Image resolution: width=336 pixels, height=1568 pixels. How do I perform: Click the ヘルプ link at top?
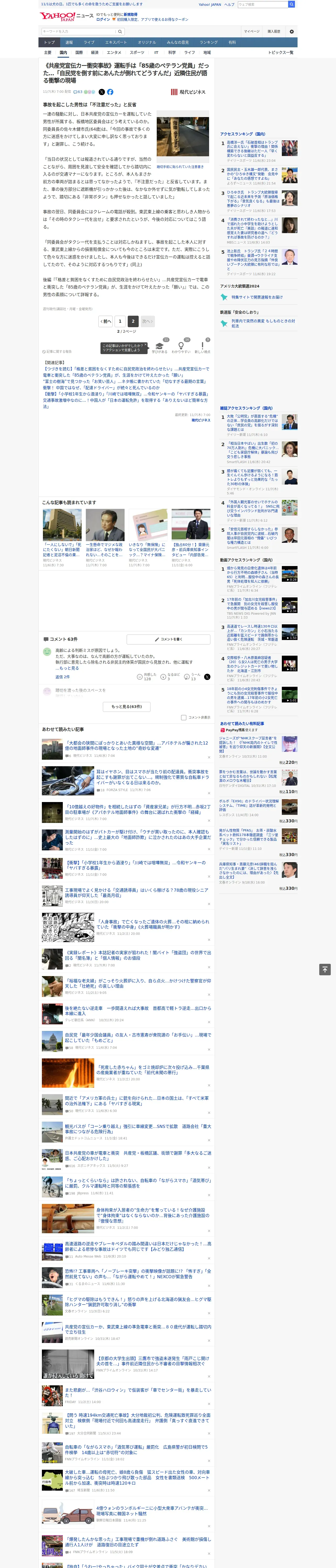click(x=229, y=4)
